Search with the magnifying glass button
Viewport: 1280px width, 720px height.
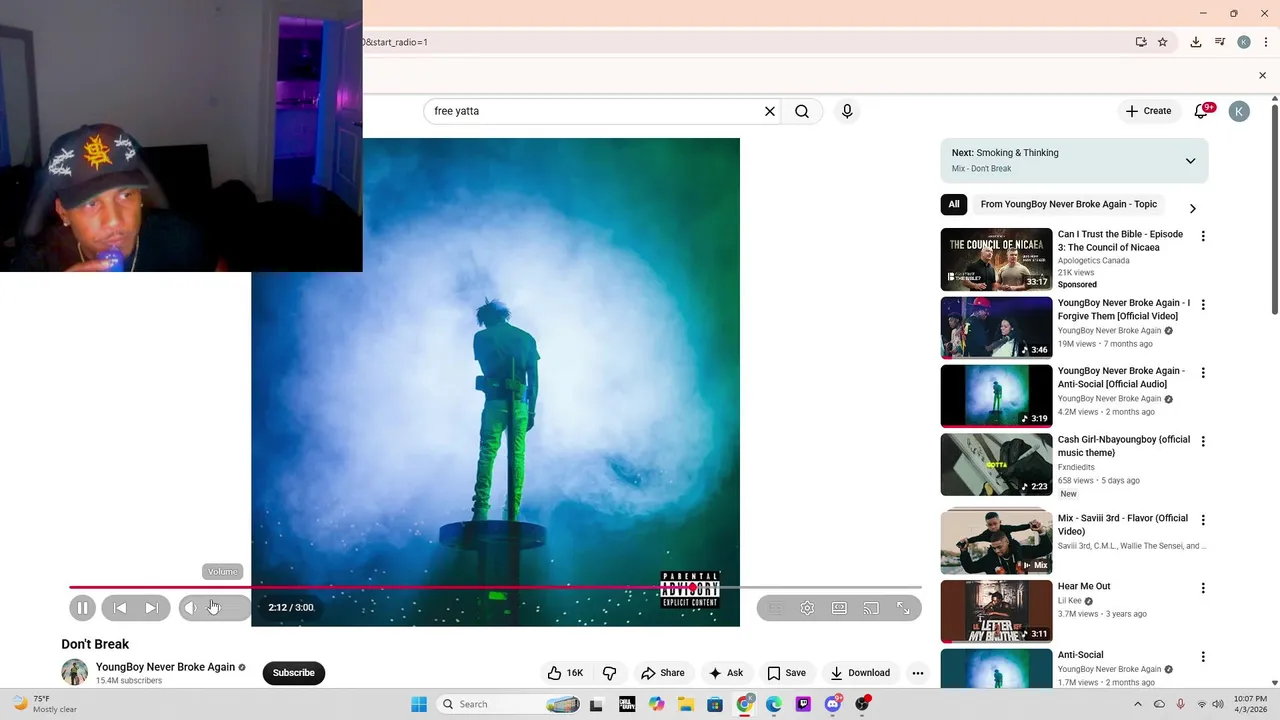click(x=802, y=111)
